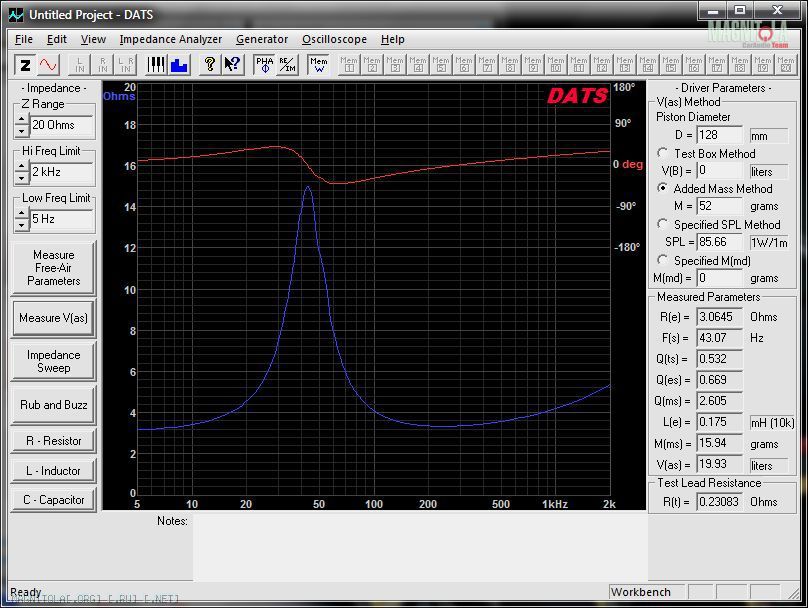This screenshot has width=808, height=608.
Task: Toggle the RE/IM display icon
Action: [287, 65]
